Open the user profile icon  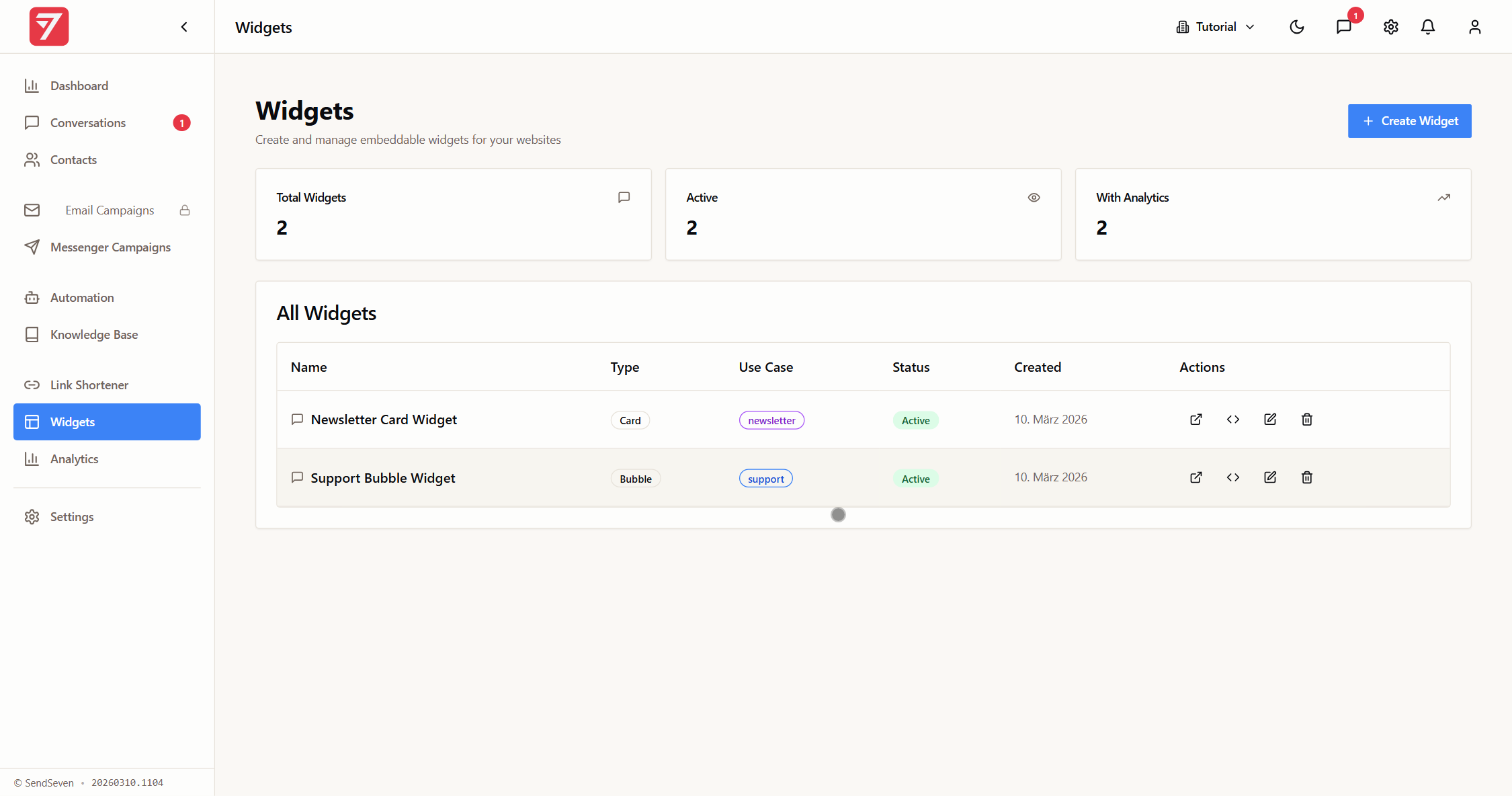pyautogui.click(x=1475, y=27)
